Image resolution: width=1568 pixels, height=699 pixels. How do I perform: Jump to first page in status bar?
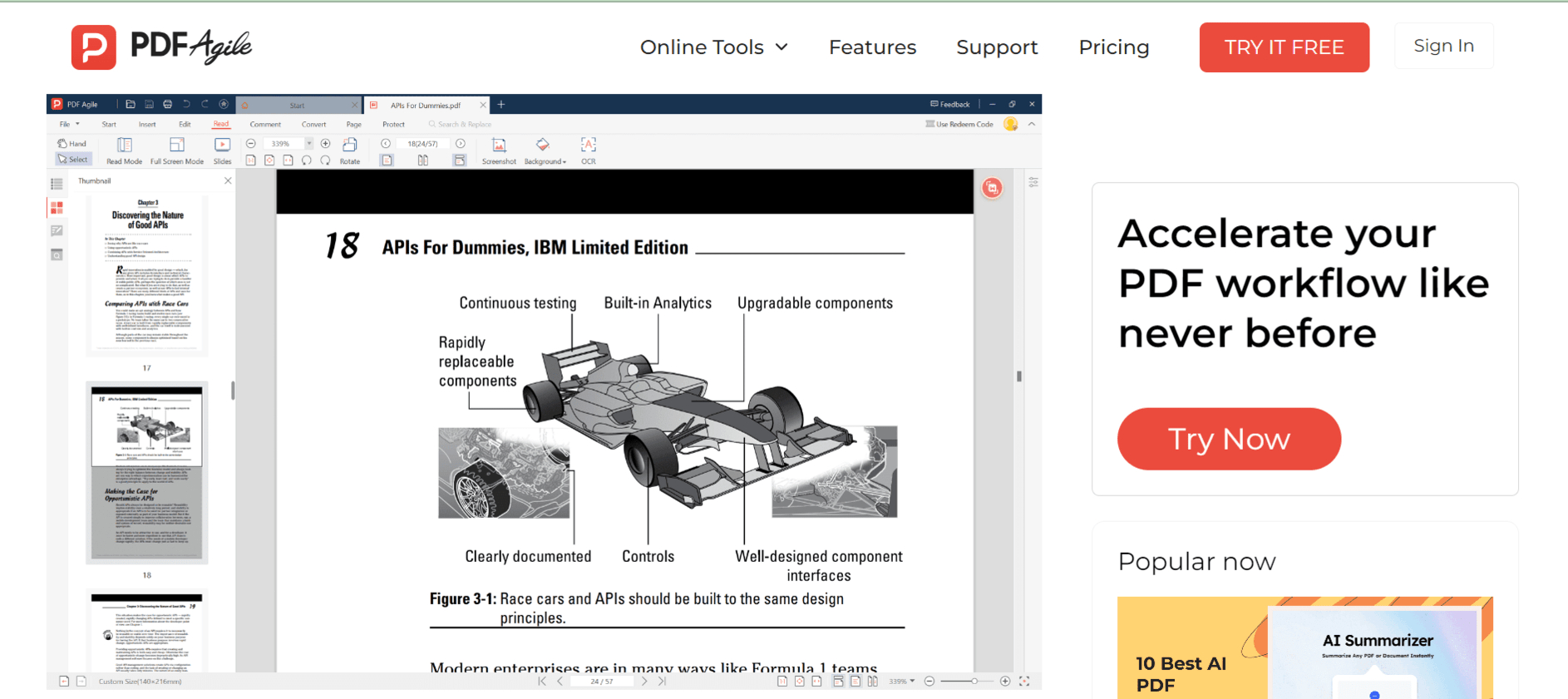pos(542,682)
